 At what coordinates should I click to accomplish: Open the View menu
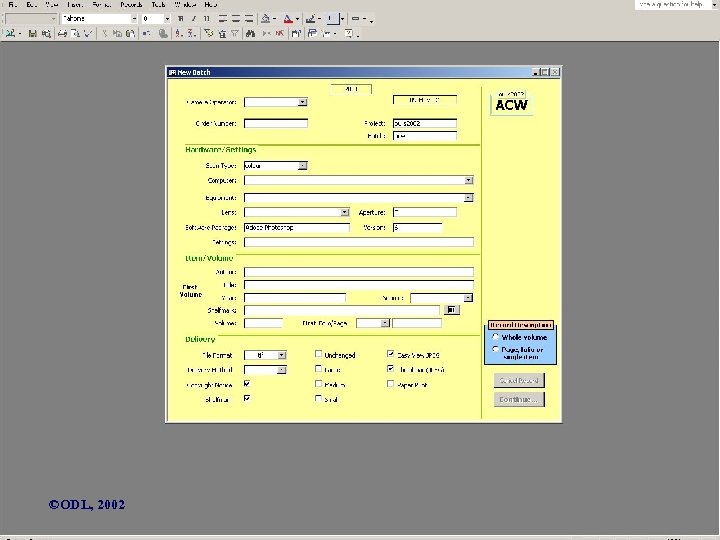(52, 5)
